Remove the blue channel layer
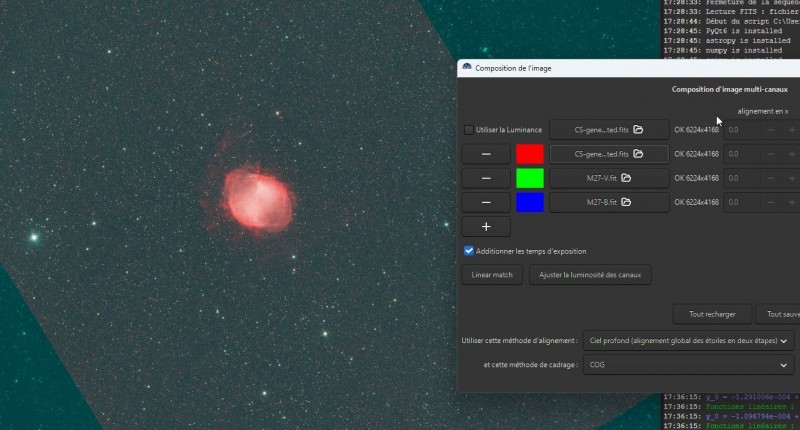This screenshot has width=800, height=430. click(x=486, y=203)
